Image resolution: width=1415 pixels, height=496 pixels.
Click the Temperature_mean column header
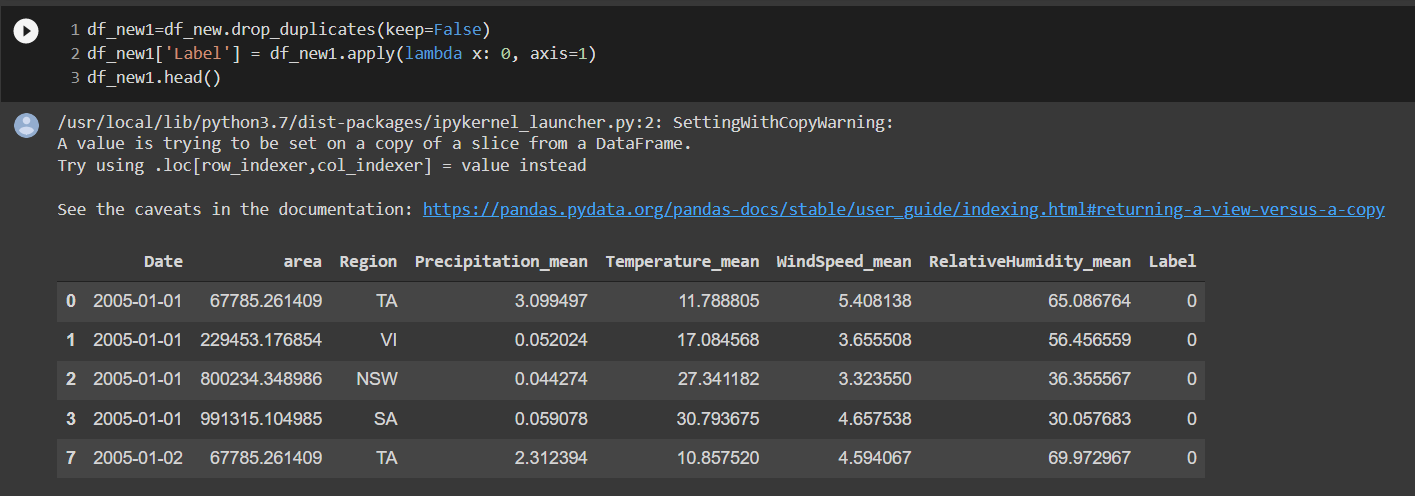coord(682,262)
